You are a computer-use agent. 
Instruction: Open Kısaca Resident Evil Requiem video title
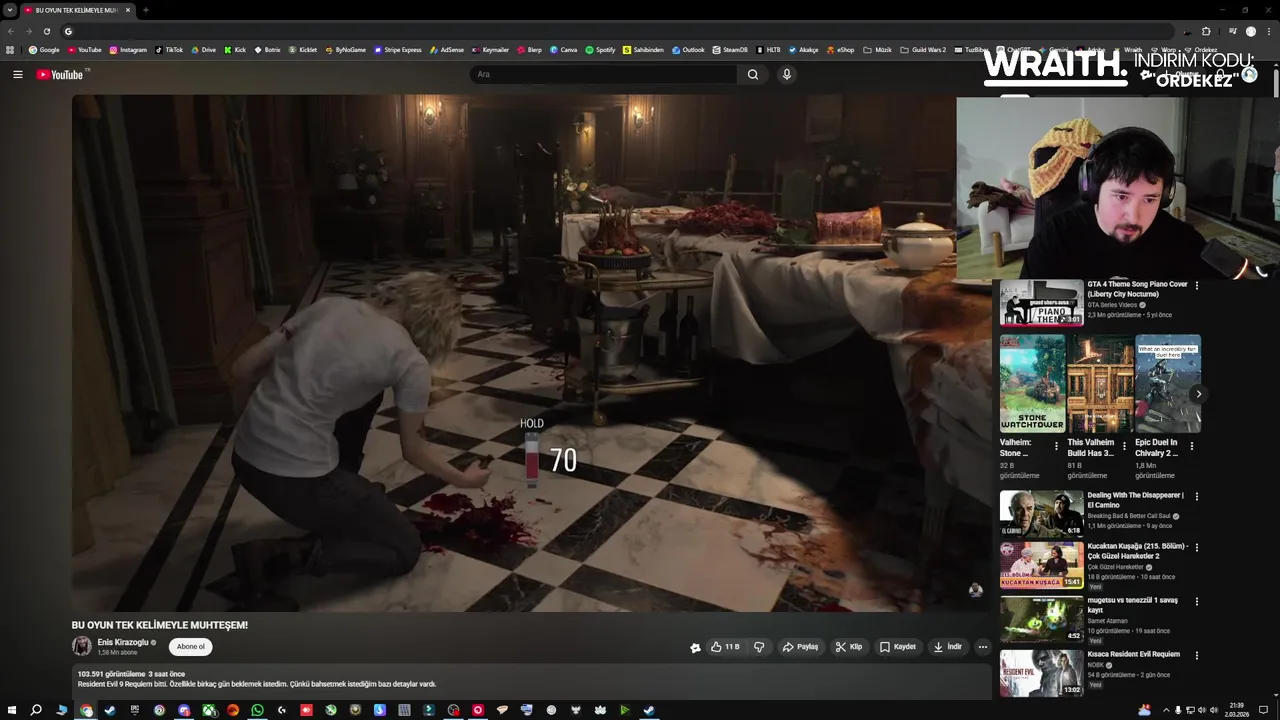point(1133,654)
